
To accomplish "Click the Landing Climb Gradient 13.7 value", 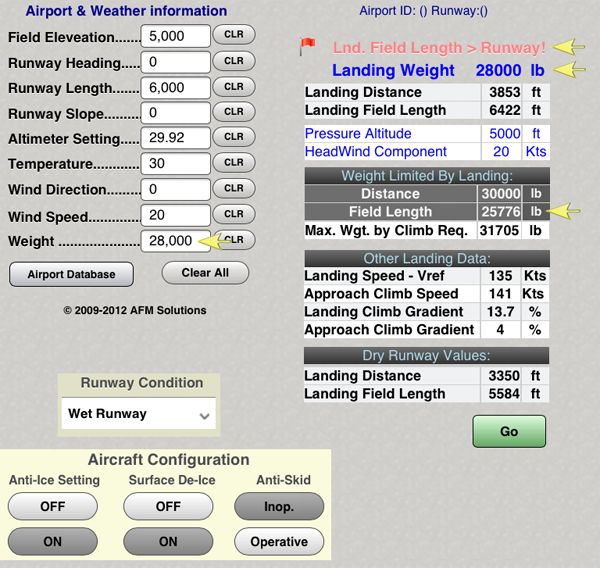I will [501, 312].
